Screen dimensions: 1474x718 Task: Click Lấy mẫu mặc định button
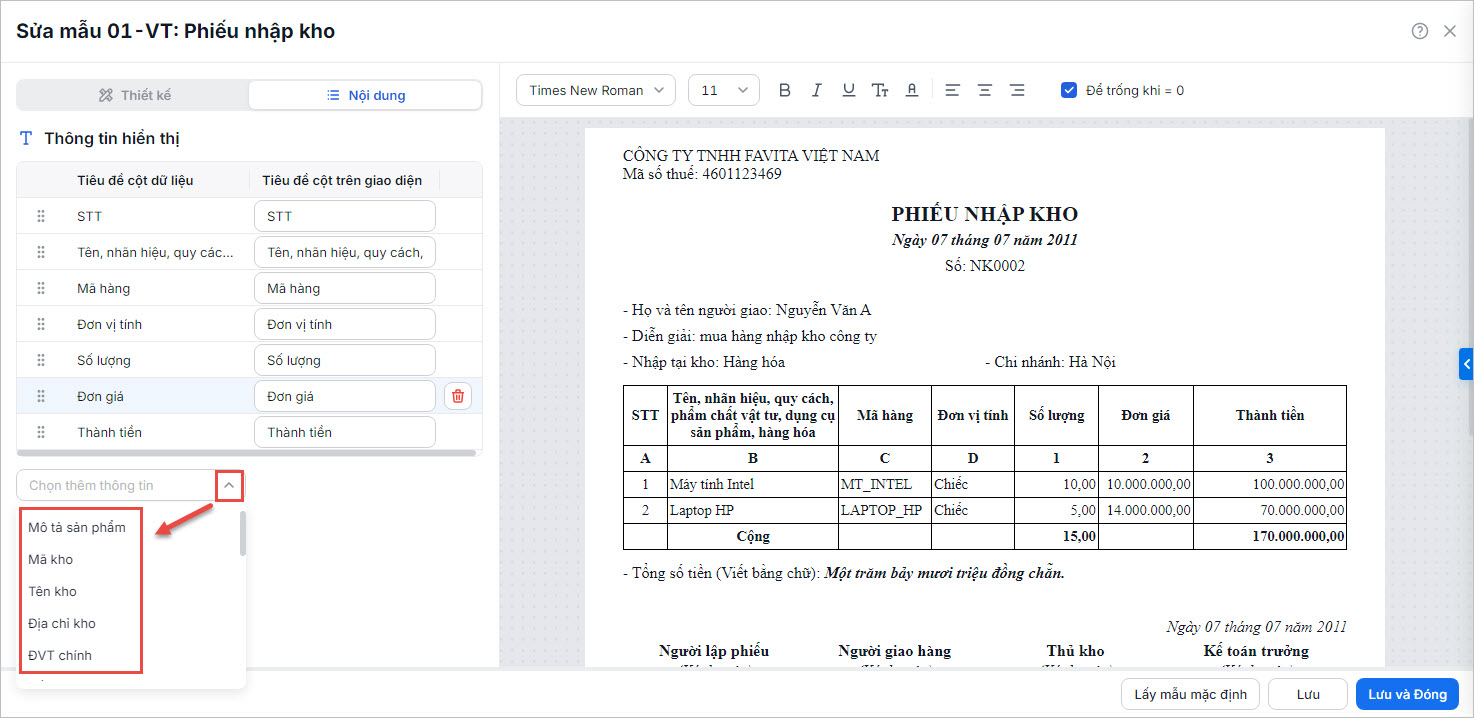(1190, 694)
